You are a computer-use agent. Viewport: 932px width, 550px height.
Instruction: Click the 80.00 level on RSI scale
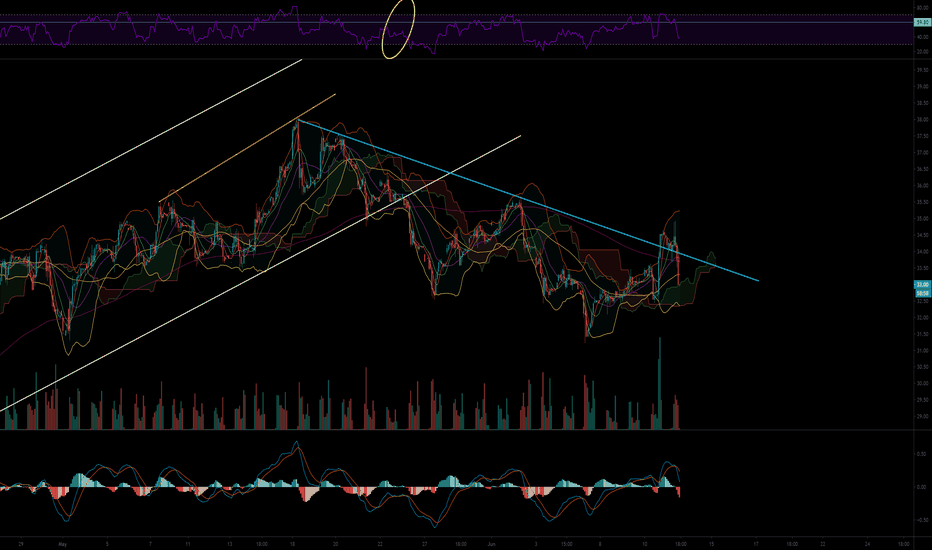point(922,8)
